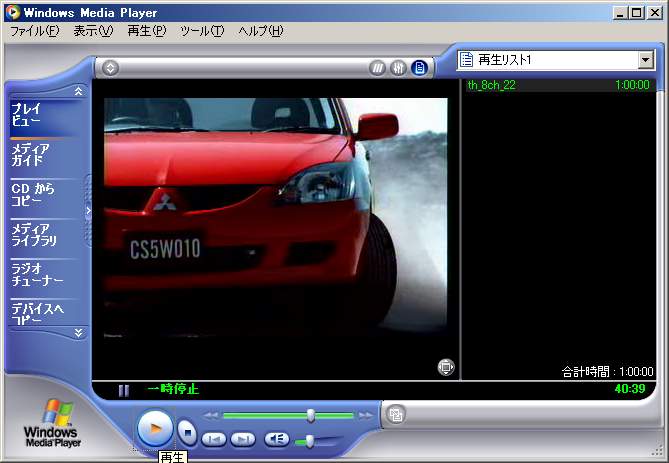Skip to the next track
The height and width of the screenshot is (463, 669).
coord(243,439)
